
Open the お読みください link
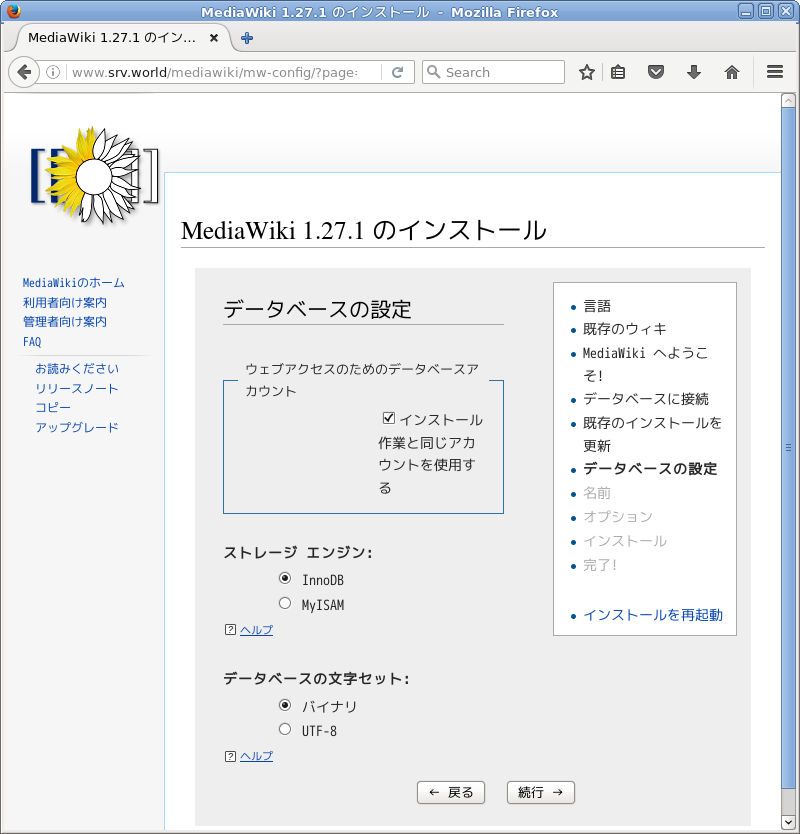[77, 369]
